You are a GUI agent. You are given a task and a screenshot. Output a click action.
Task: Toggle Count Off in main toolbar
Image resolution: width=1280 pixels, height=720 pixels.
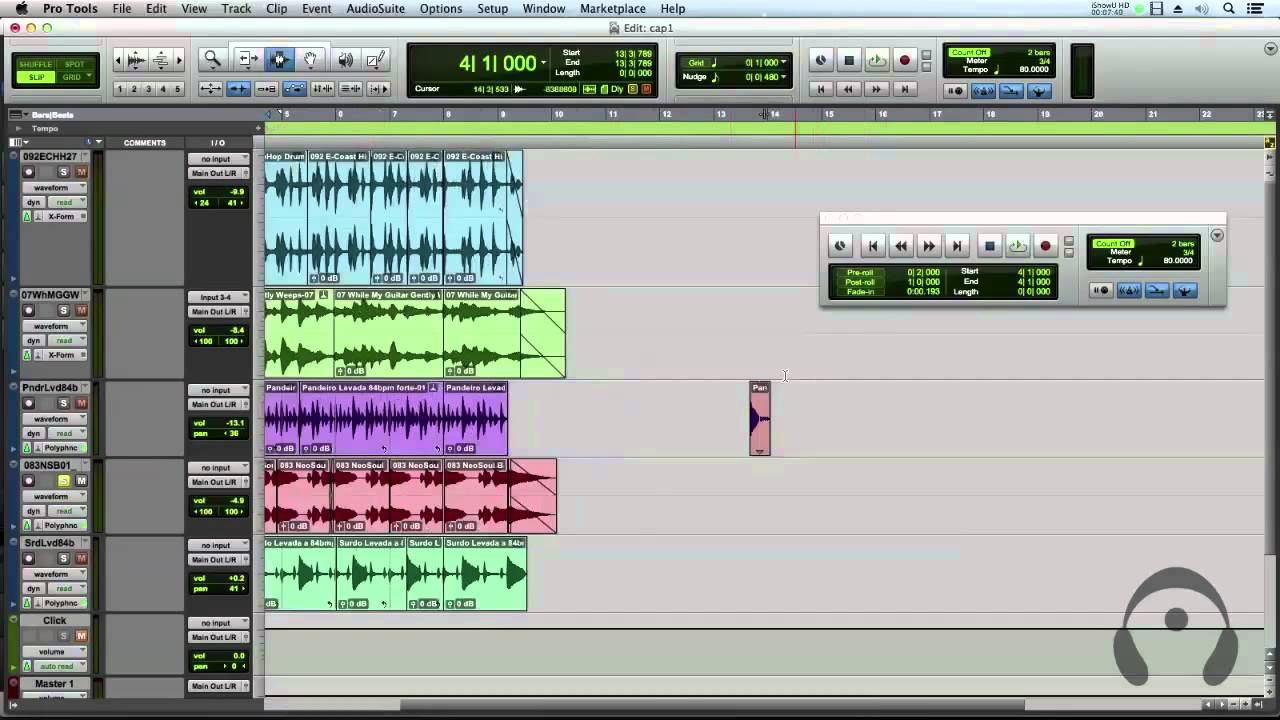click(969, 52)
